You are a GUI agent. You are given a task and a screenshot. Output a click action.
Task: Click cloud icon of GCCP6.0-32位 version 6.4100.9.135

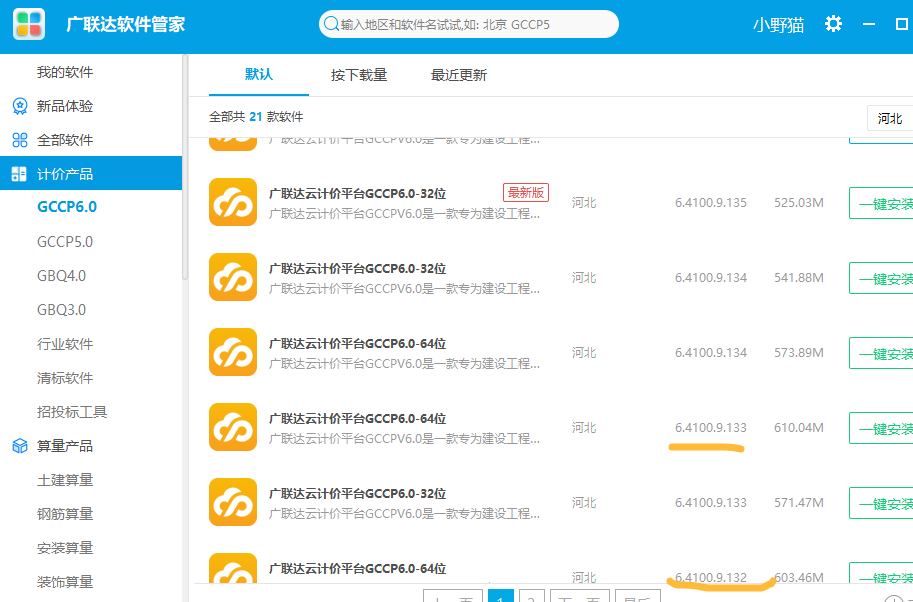pyautogui.click(x=233, y=202)
